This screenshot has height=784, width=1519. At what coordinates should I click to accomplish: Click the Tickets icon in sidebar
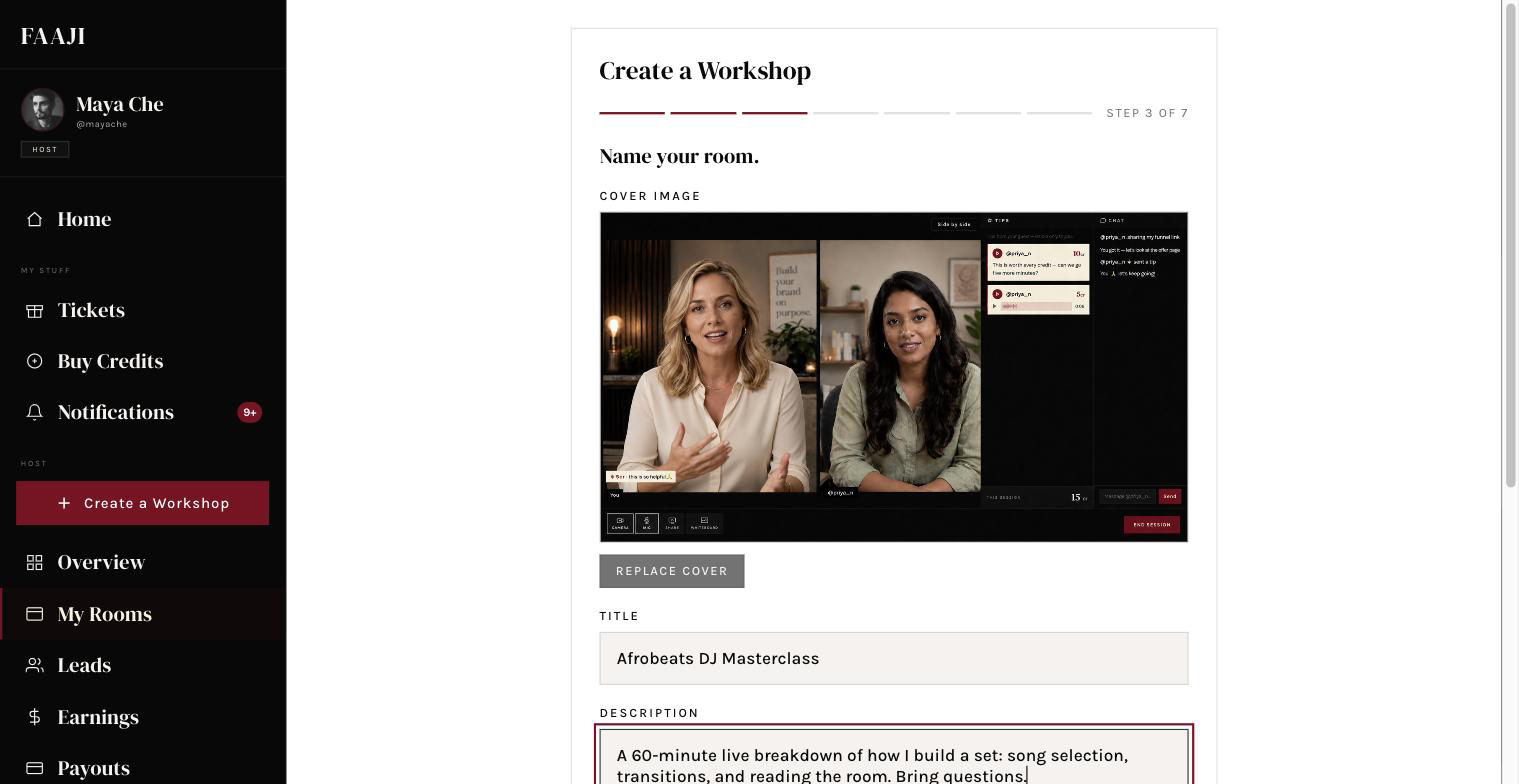coord(35,310)
